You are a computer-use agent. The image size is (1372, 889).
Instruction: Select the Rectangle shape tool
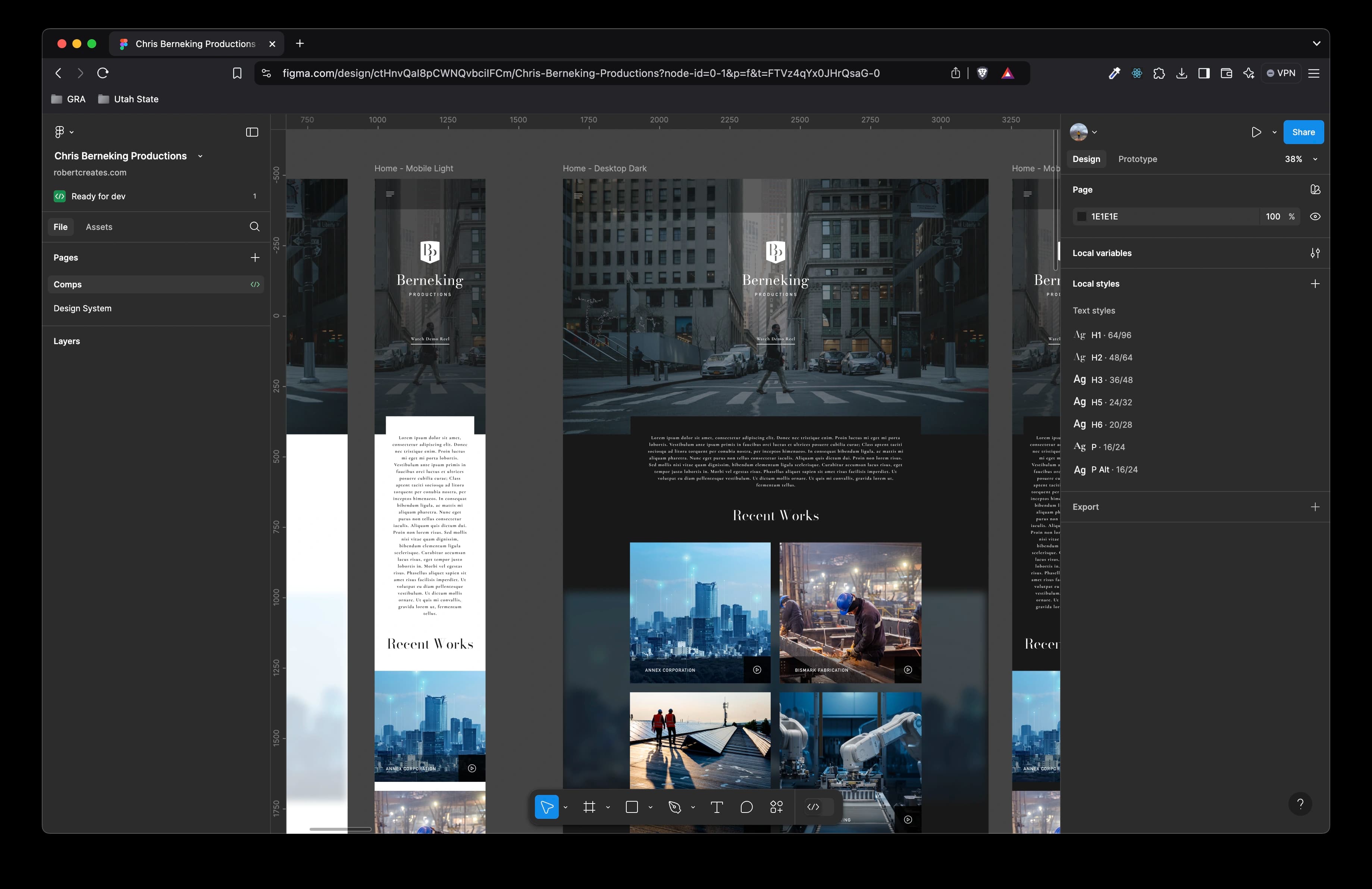tap(632, 807)
